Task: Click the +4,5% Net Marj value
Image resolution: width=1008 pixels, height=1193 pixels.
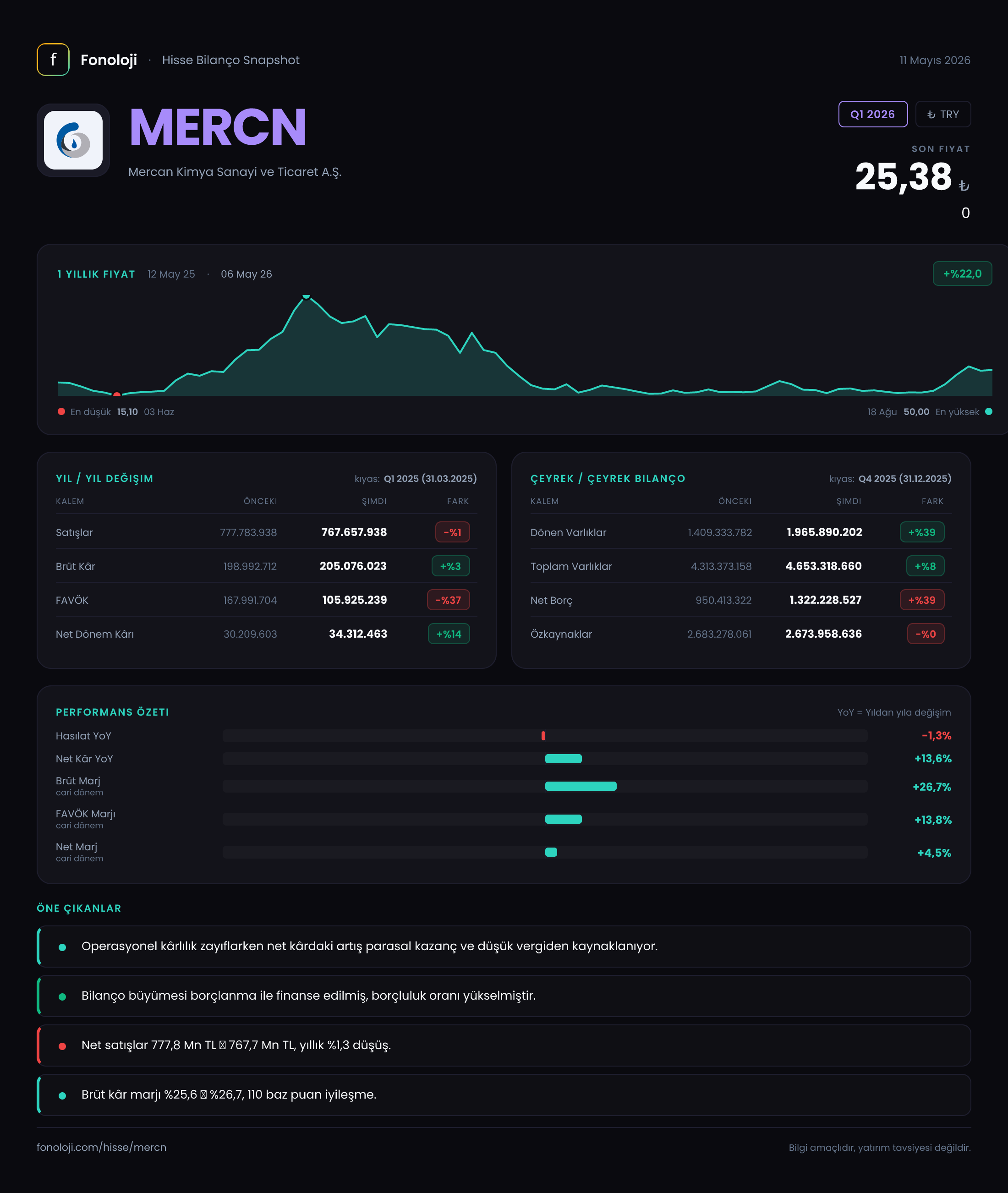Action: 934,853
